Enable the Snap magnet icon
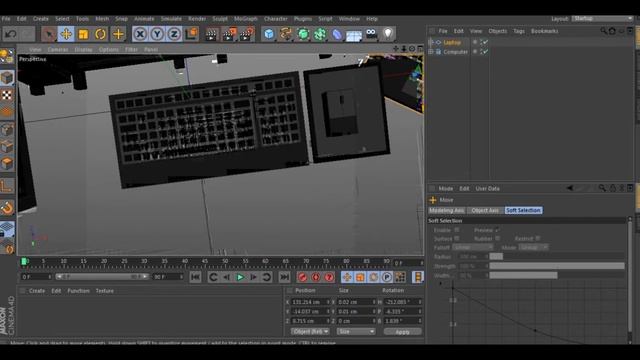 [7, 208]
